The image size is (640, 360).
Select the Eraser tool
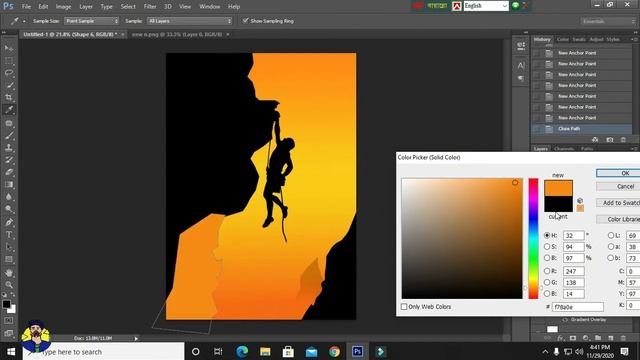(x=9, y=172)
